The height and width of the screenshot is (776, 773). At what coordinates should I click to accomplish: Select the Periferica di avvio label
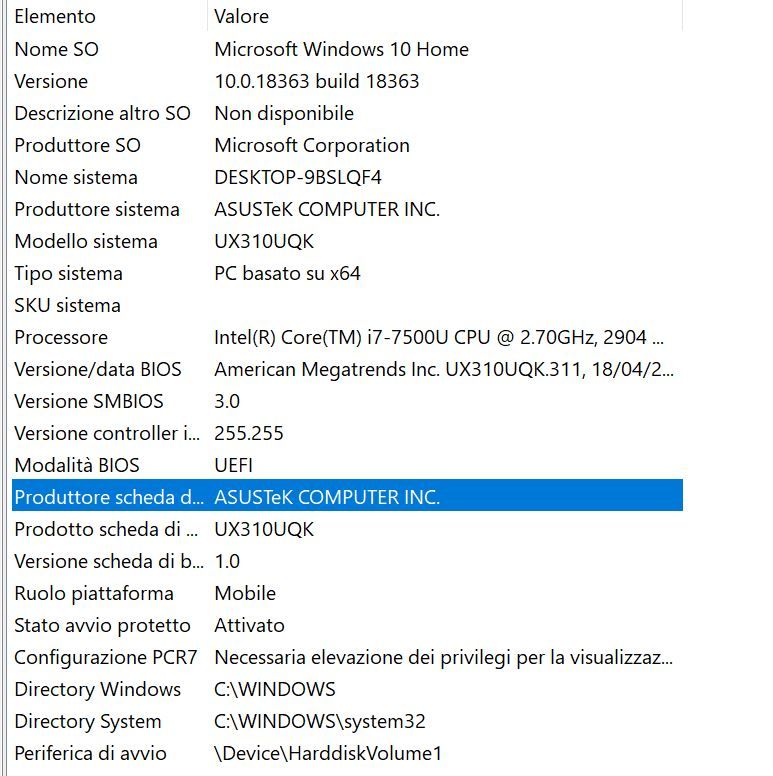coord(91,754)
